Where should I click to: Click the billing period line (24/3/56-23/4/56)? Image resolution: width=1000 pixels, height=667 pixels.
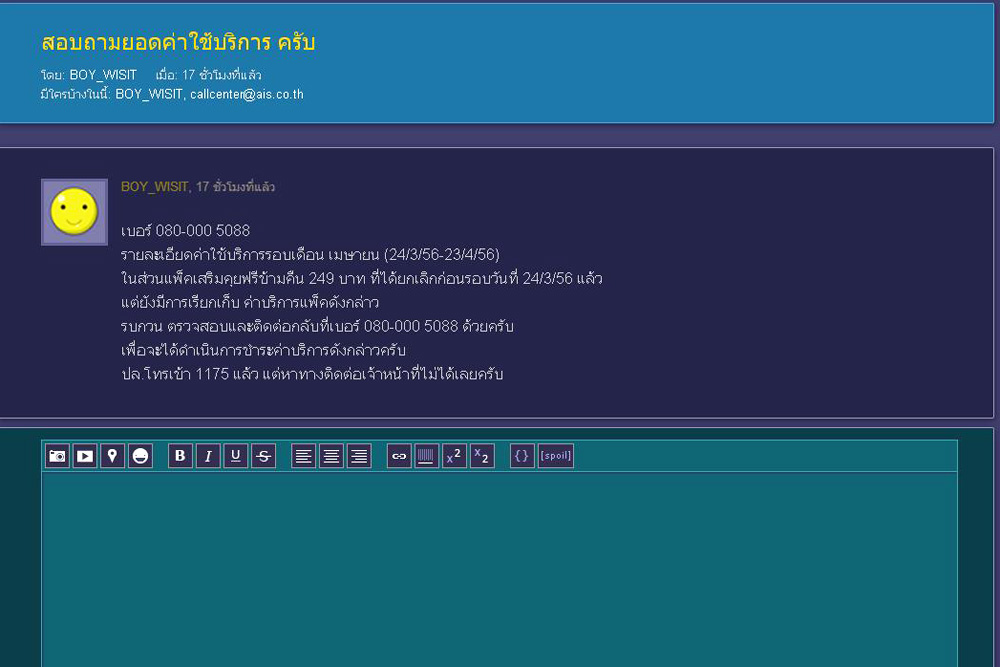coord(310,254)
